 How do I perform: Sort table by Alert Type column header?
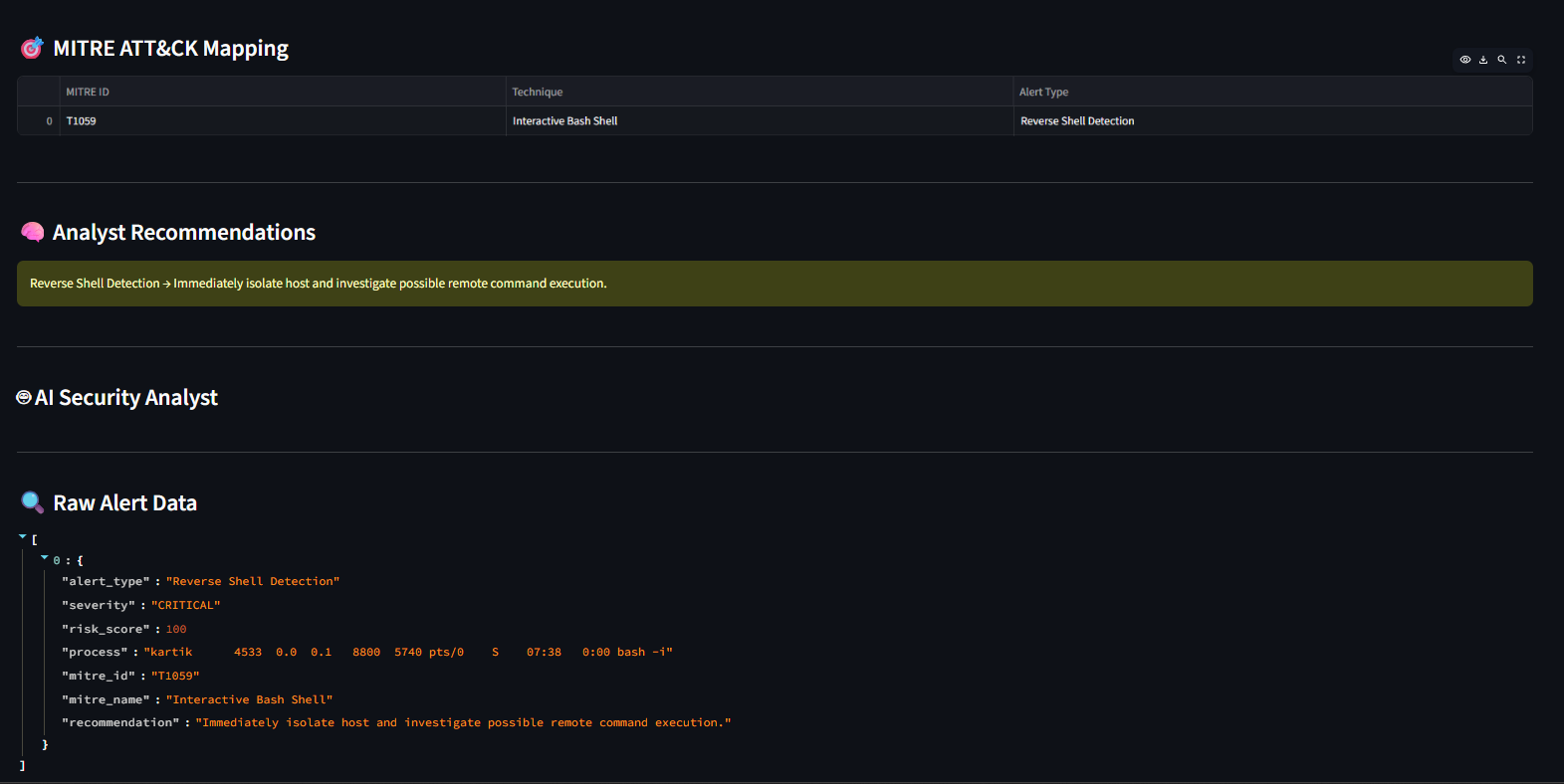click(x=1272, y=92)
